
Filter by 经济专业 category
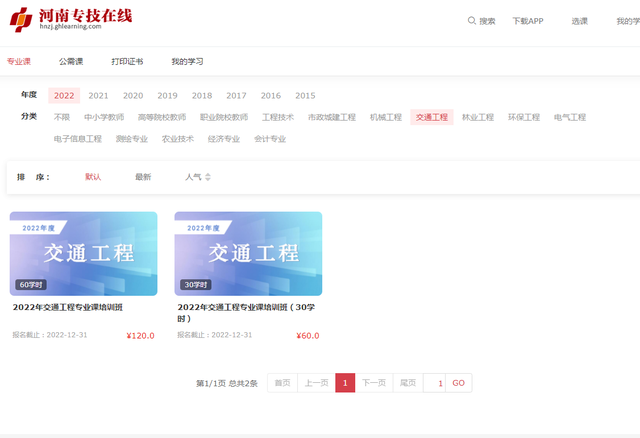pos(224,139)
